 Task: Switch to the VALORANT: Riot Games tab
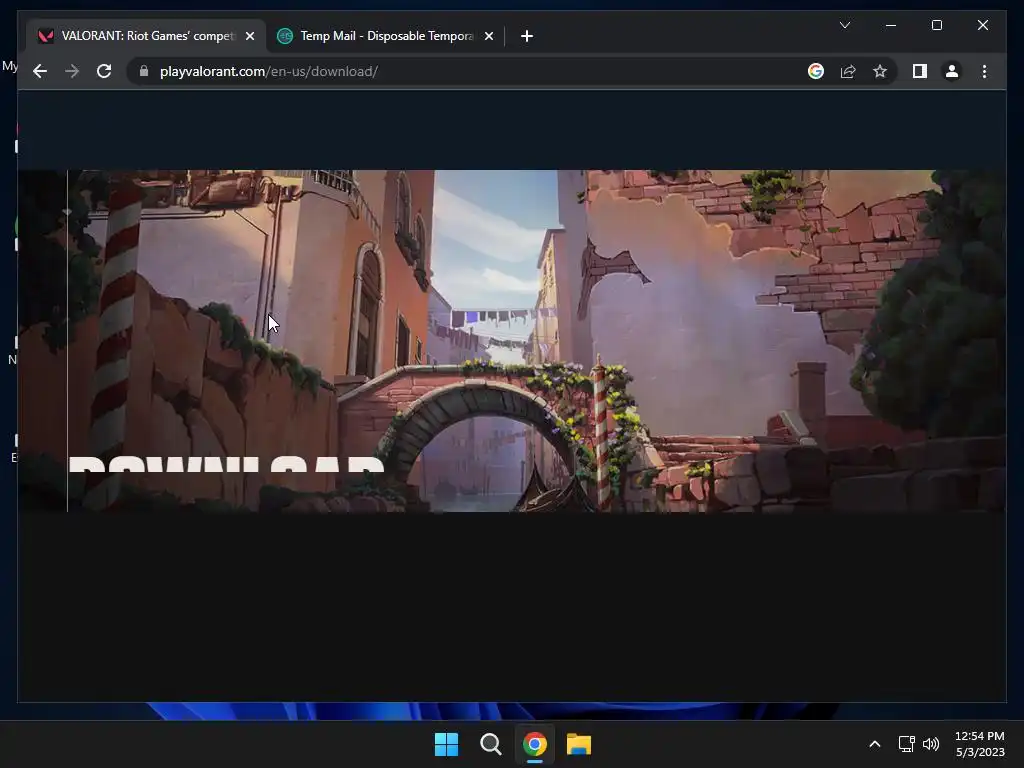click(146, 36)
